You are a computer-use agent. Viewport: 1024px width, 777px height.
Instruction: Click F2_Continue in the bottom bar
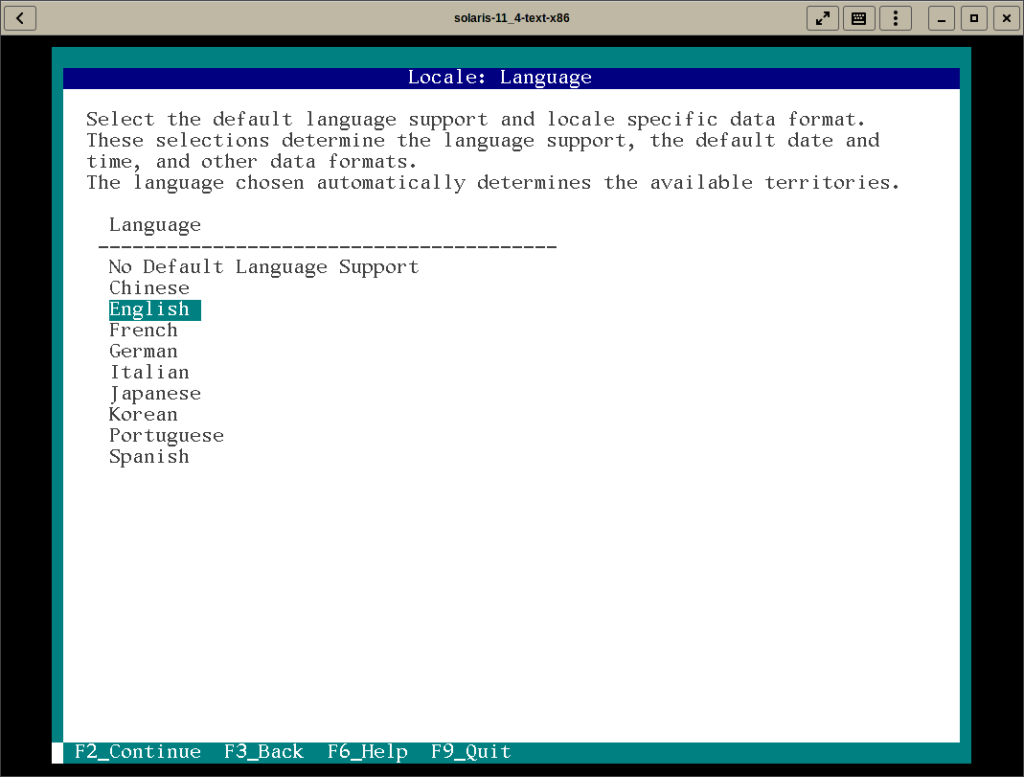point(137,752)
